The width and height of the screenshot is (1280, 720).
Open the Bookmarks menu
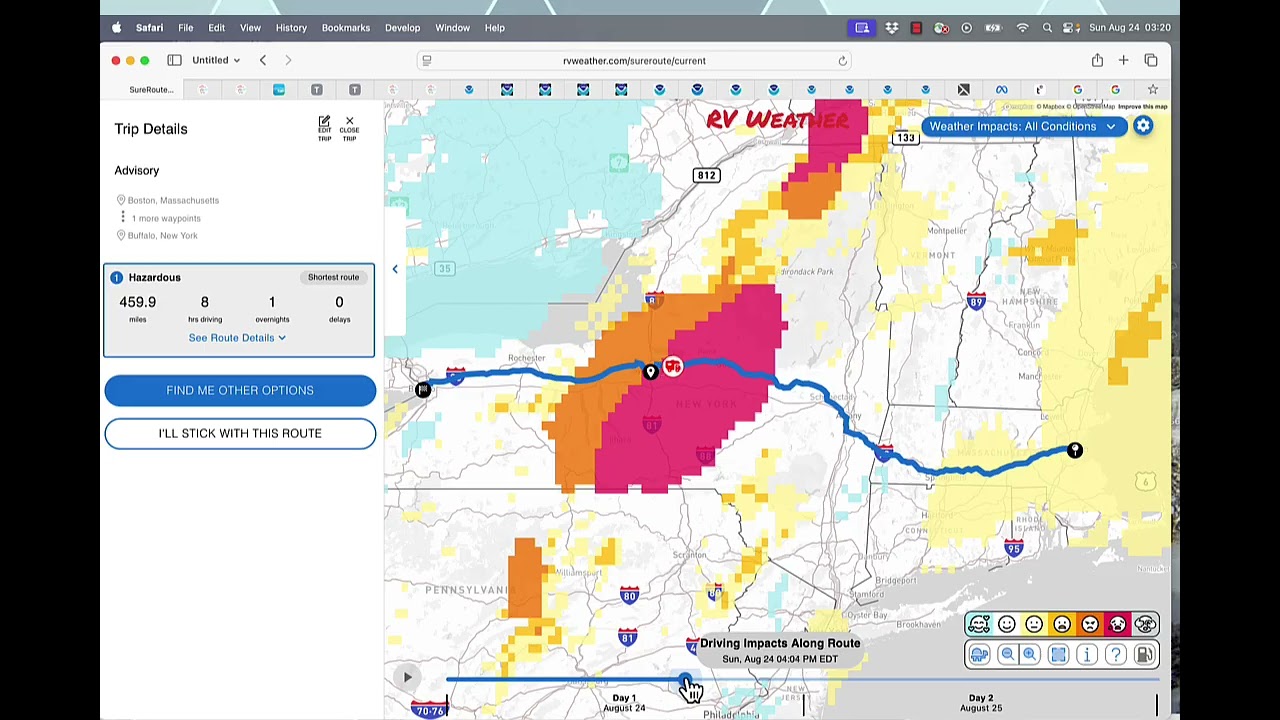pos(346,28)
